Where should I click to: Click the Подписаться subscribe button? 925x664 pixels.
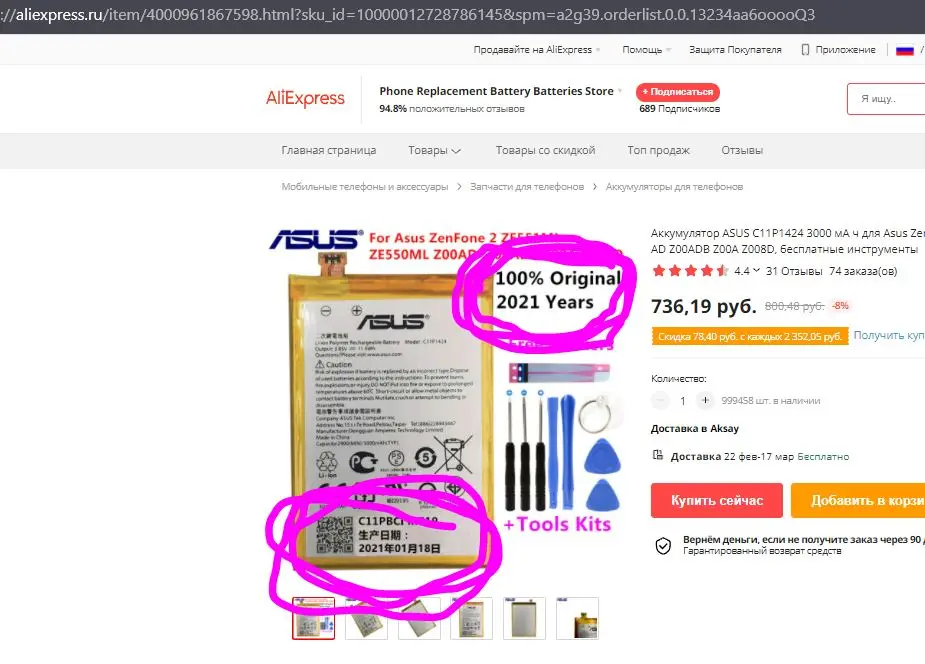pyautogui.click(x=678, y=92)
